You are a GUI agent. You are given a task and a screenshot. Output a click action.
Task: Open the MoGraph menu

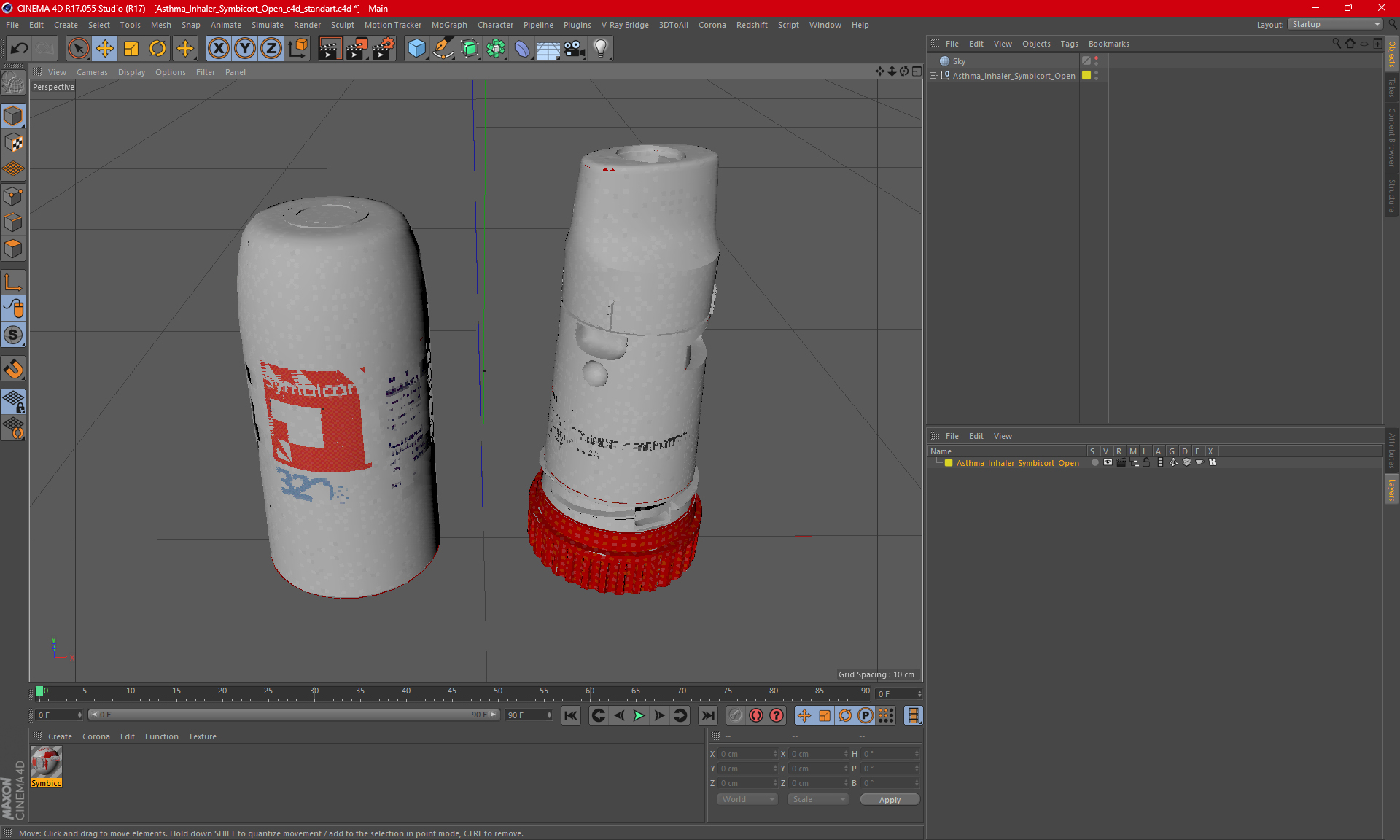(449, 25)
